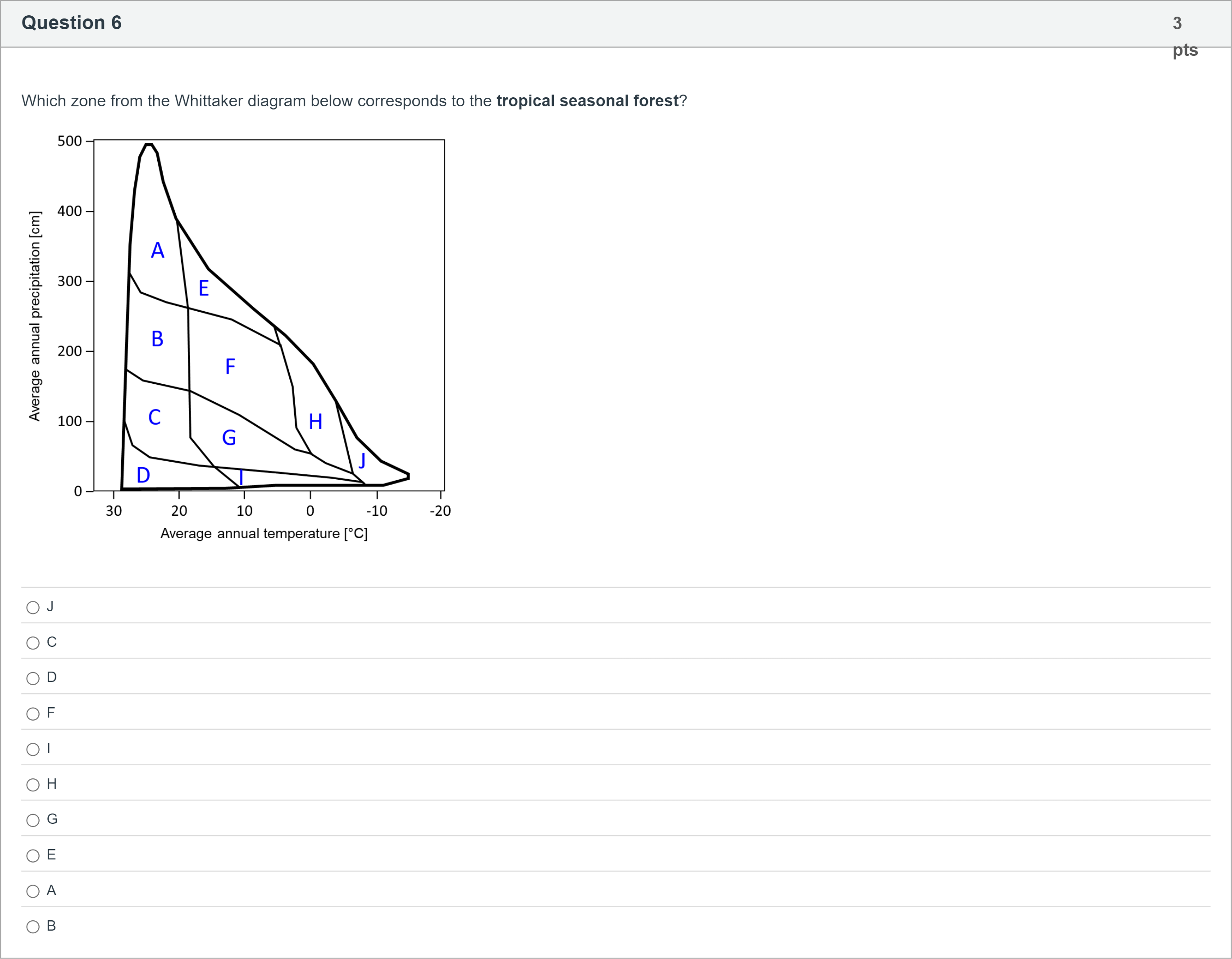The width and height of the screenshot is (1232, 959).
Task: Click zone label G in diagram
Action: click(x=229, y=438)
